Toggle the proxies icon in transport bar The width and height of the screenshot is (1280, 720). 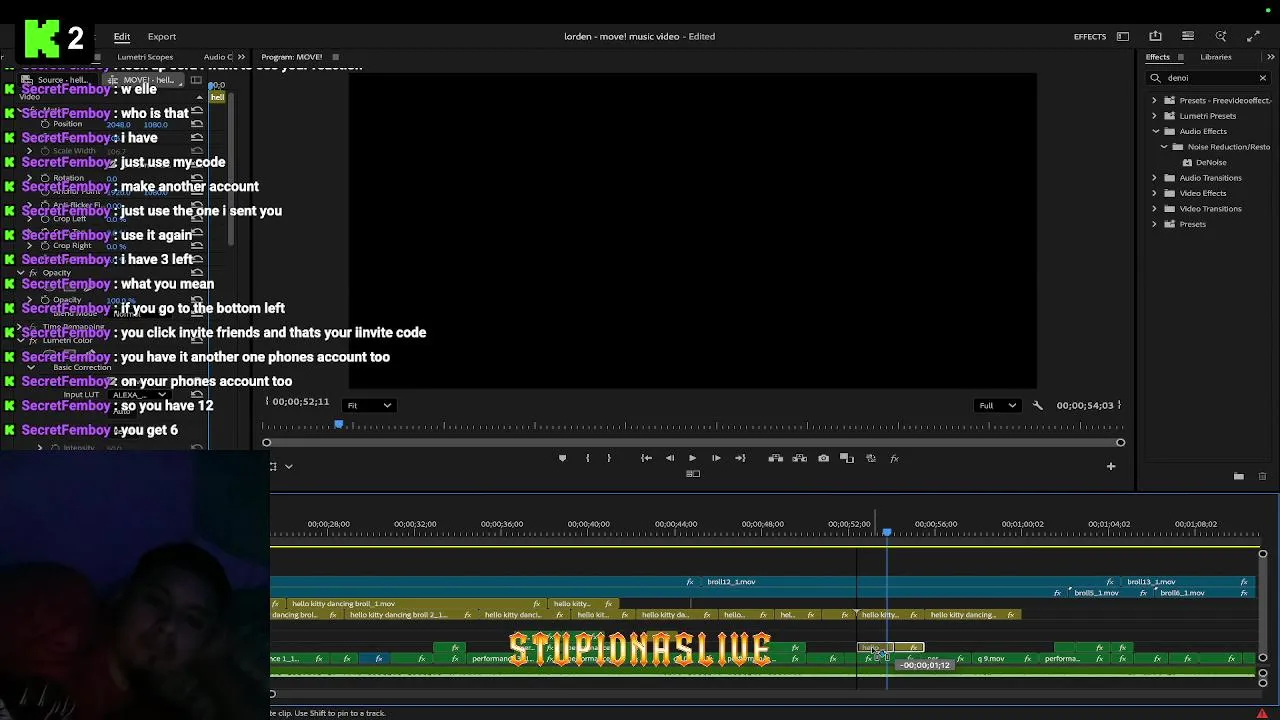(871, 458)
